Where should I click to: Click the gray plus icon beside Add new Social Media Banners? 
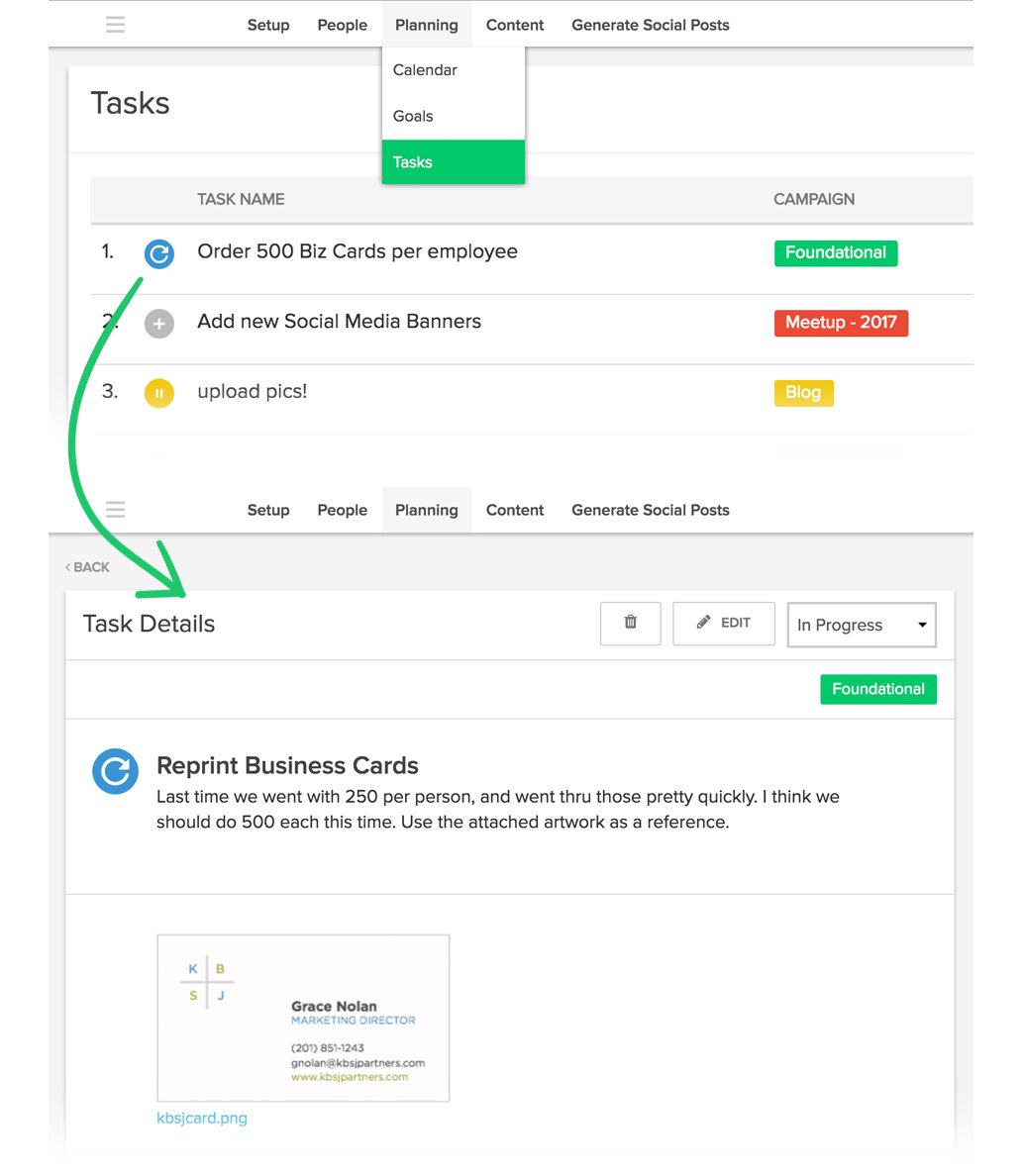159,324
